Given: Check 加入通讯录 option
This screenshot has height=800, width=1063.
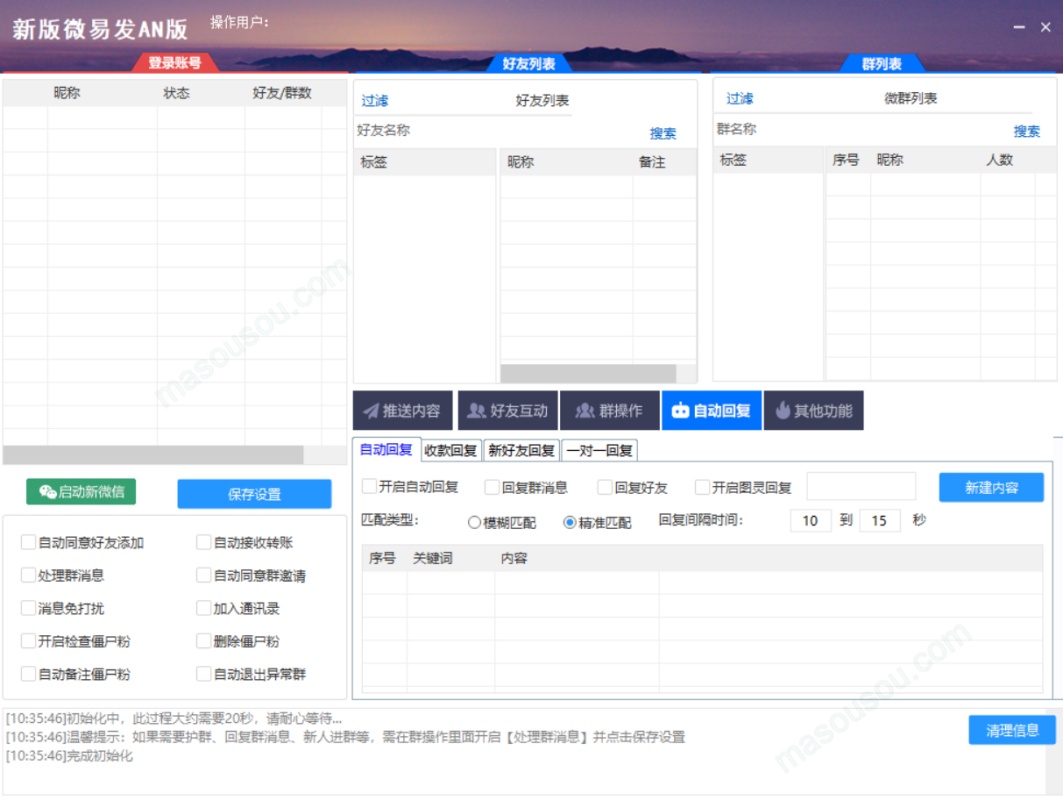Looking at the screenshot, I should tap(203, 607).
